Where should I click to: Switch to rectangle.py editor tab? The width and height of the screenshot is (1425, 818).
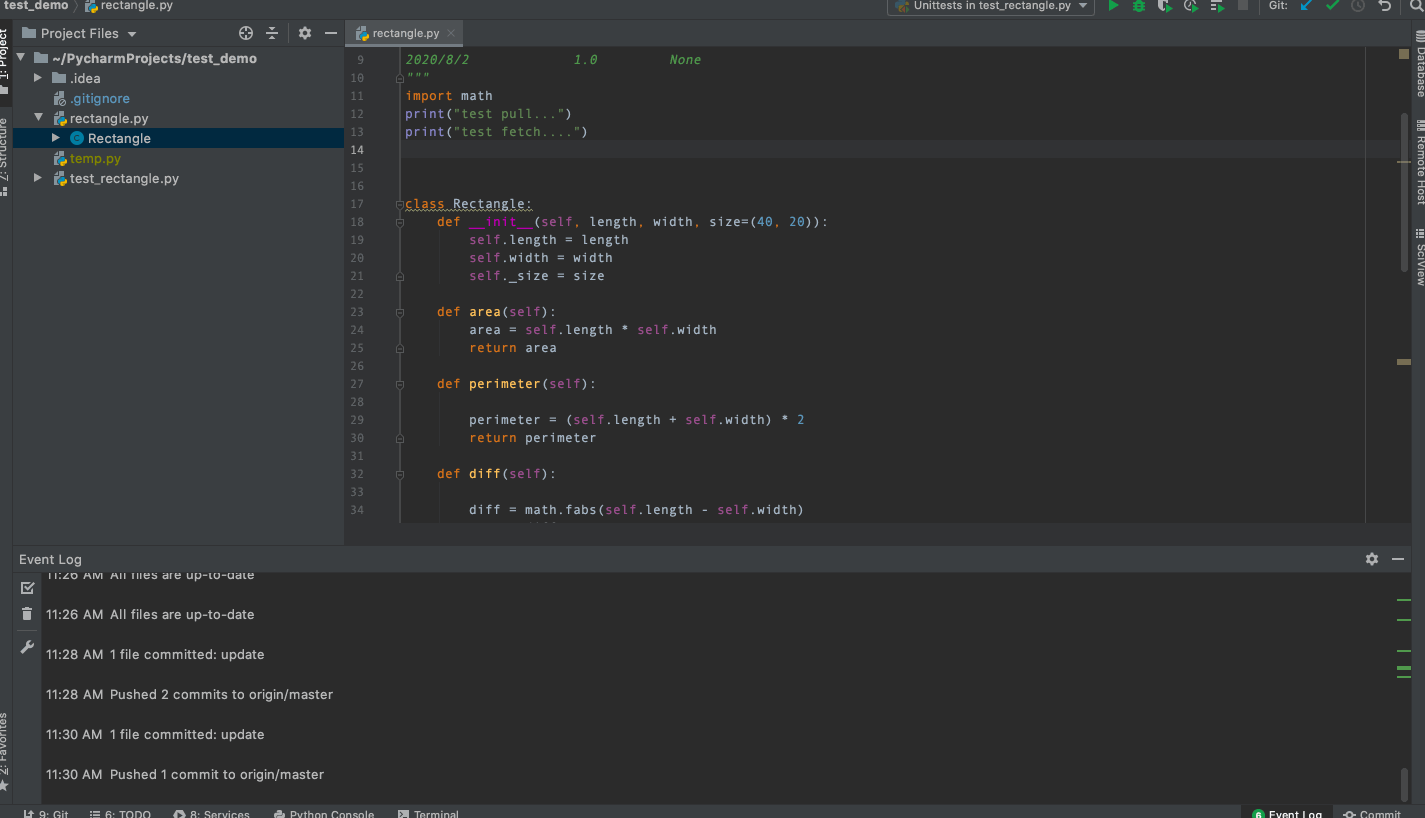404,33
